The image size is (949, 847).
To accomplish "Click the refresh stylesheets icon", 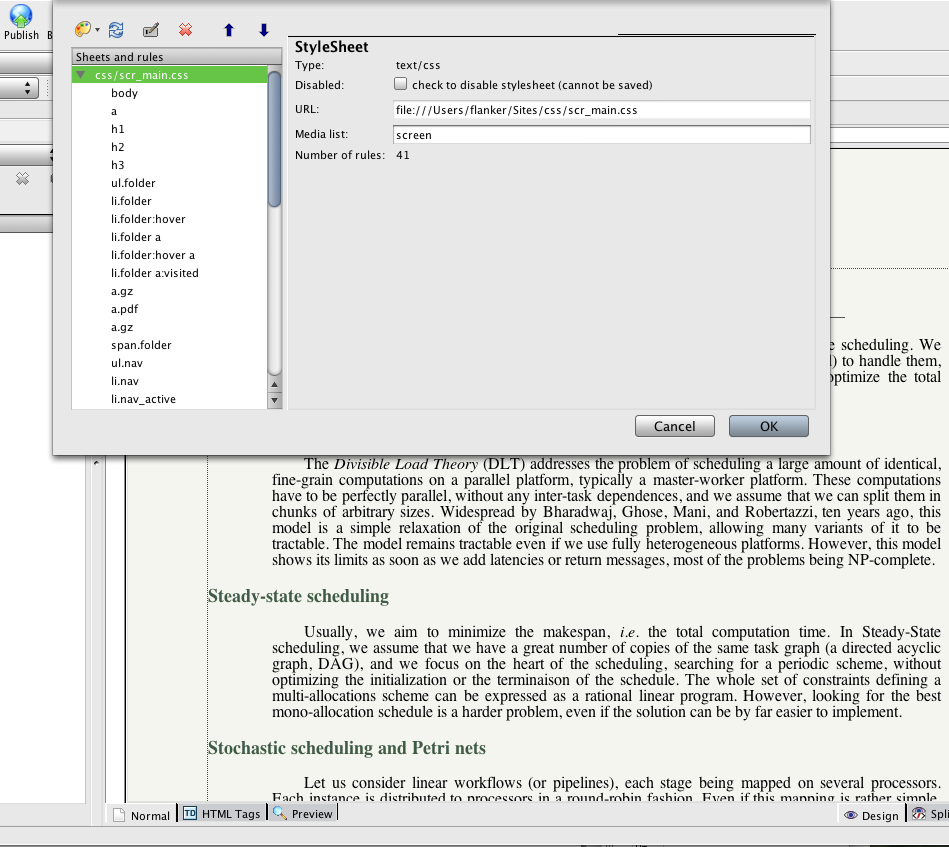I will pyautogui.click(x=116, y=30).
